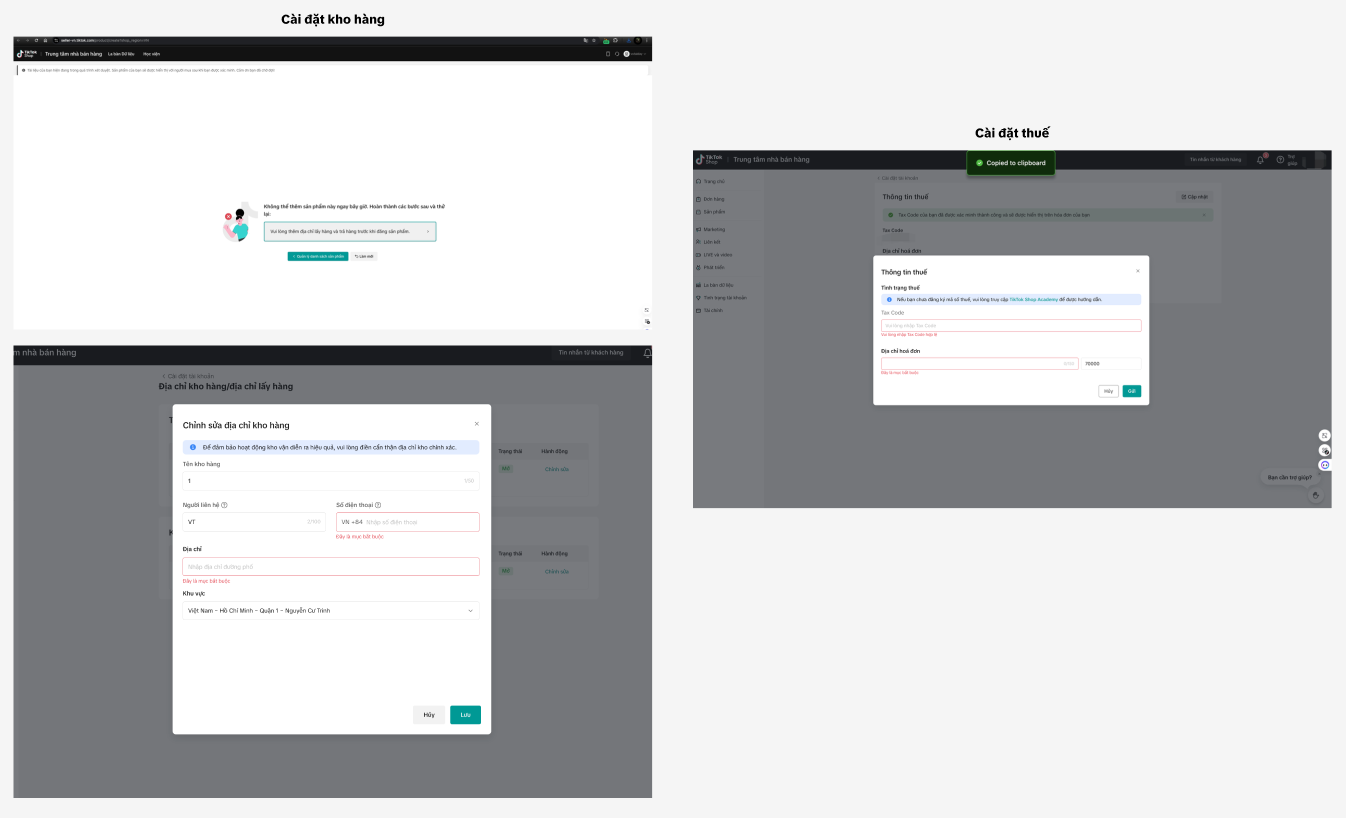
Task: Click the Lưu button in warehouse dialog
Action: click(x=465, y=715)
